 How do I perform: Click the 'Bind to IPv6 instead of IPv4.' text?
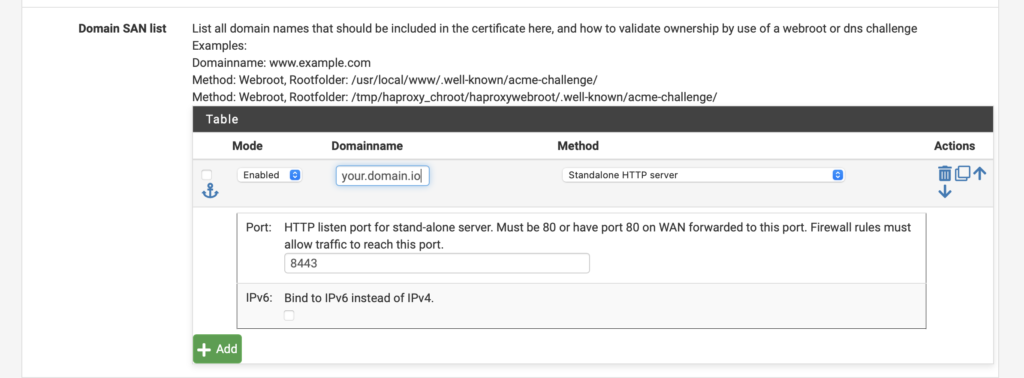tap(359, 298)
